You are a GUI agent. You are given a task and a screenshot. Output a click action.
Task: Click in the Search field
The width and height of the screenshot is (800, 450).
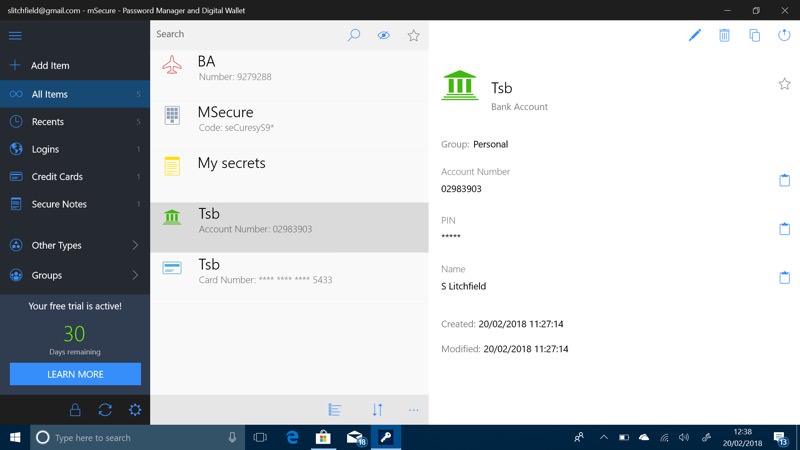pos(245,34)
